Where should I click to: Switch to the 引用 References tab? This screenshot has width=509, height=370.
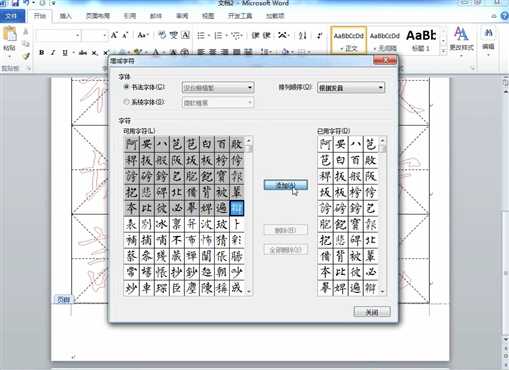click(130, 16)
